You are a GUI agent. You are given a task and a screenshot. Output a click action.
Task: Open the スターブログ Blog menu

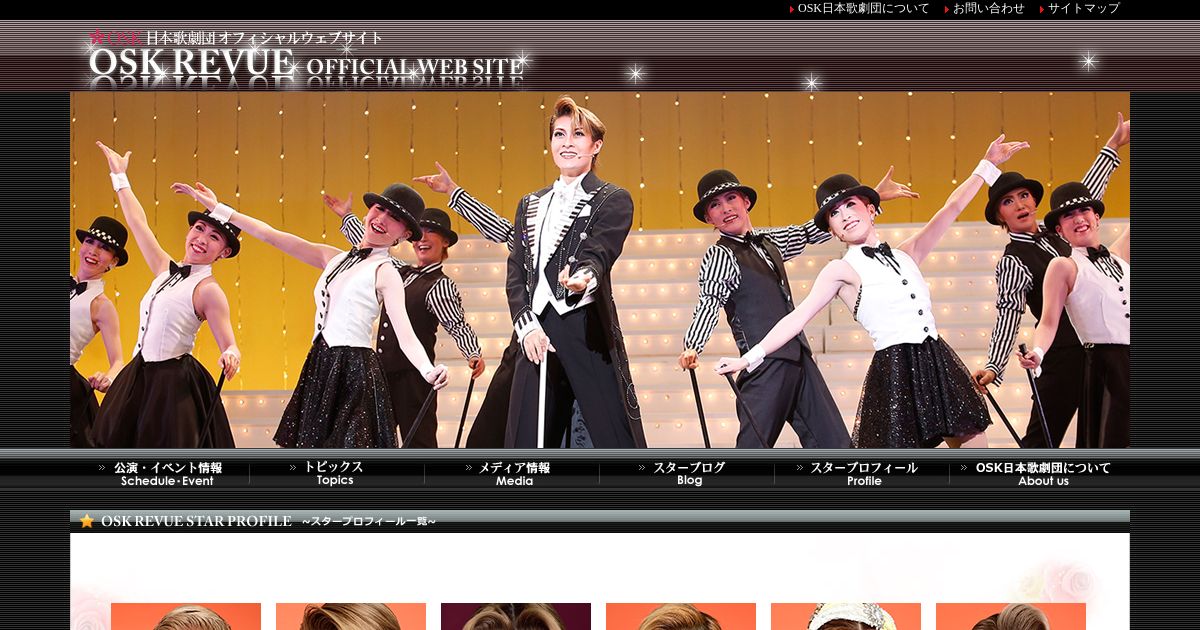coord(687,473)
